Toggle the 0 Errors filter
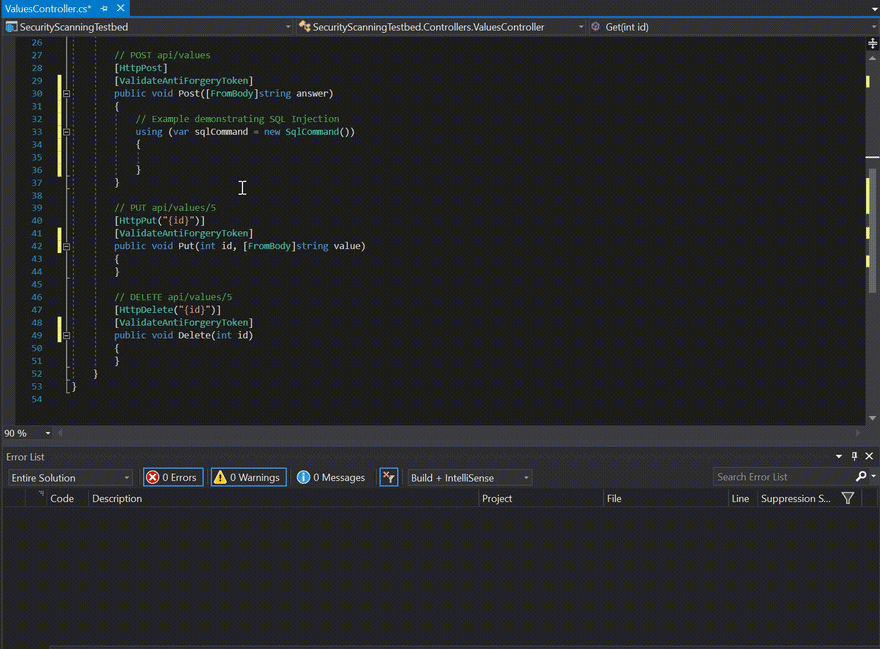The width and height of the screenshot is (880, 649). tap(173, 478)
